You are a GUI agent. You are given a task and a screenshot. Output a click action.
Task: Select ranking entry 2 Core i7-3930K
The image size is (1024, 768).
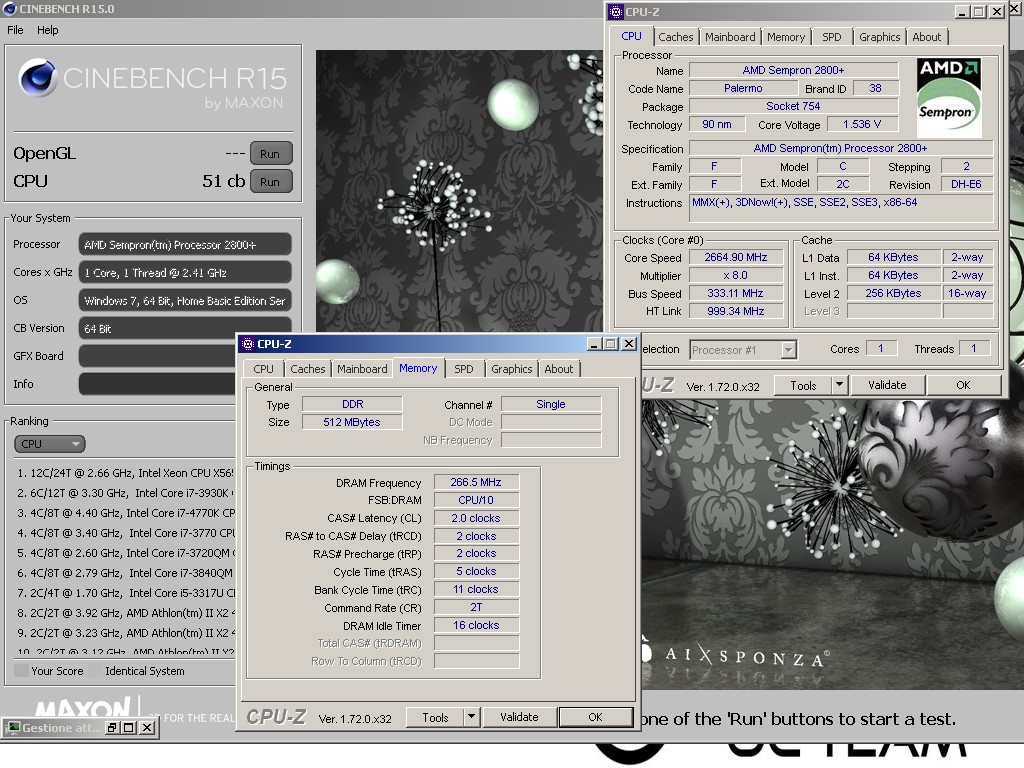pos(124,493)
